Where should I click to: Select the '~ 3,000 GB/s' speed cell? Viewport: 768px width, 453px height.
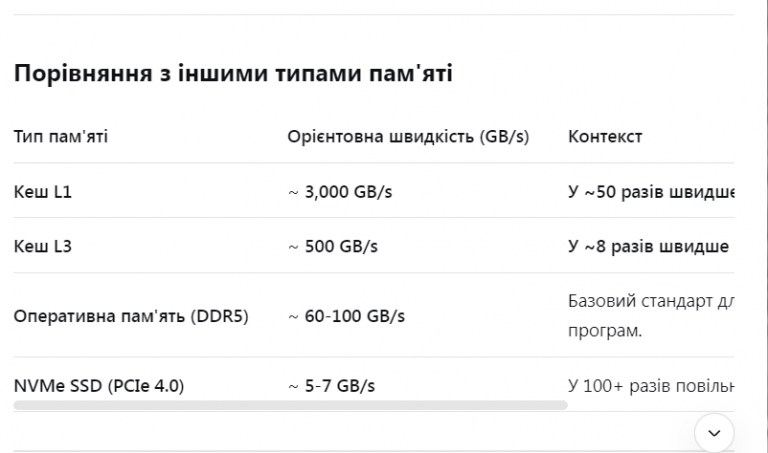[x=340, y=191]
